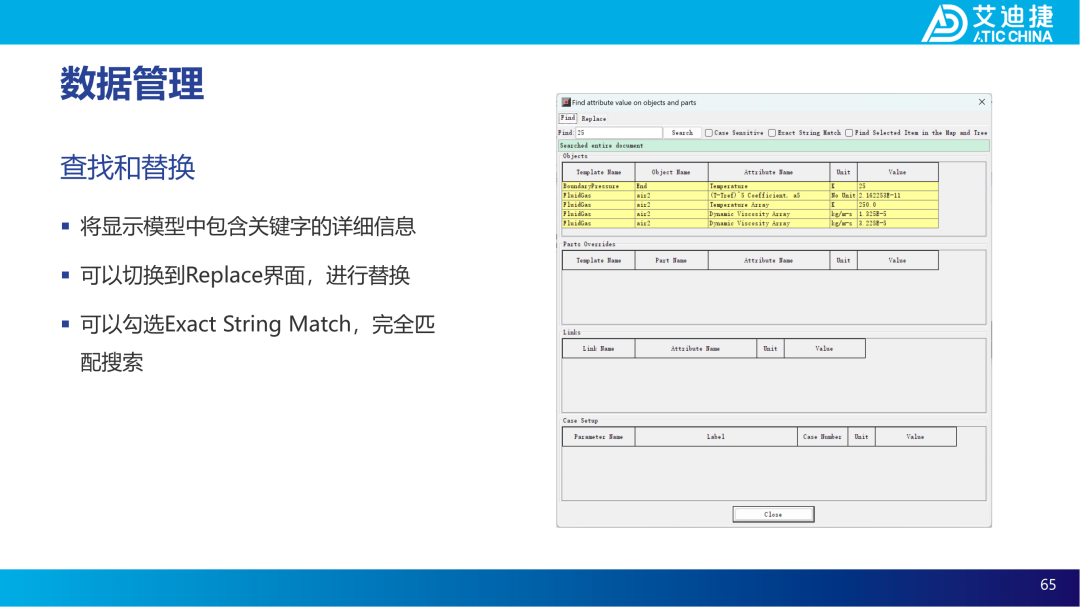Switch to the Replace tab
The width and height of the screenshot is (1080, 607).
594,119
